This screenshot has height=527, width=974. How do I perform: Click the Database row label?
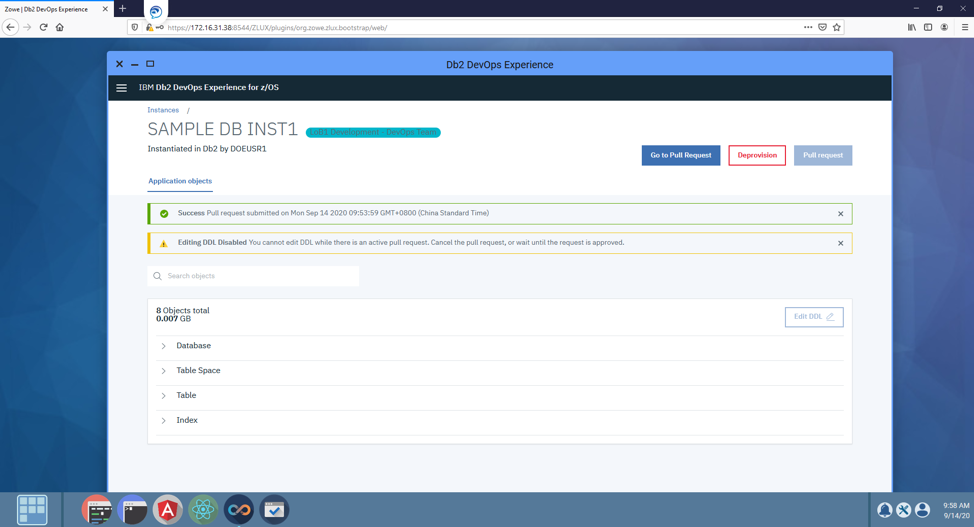(193, 346)
